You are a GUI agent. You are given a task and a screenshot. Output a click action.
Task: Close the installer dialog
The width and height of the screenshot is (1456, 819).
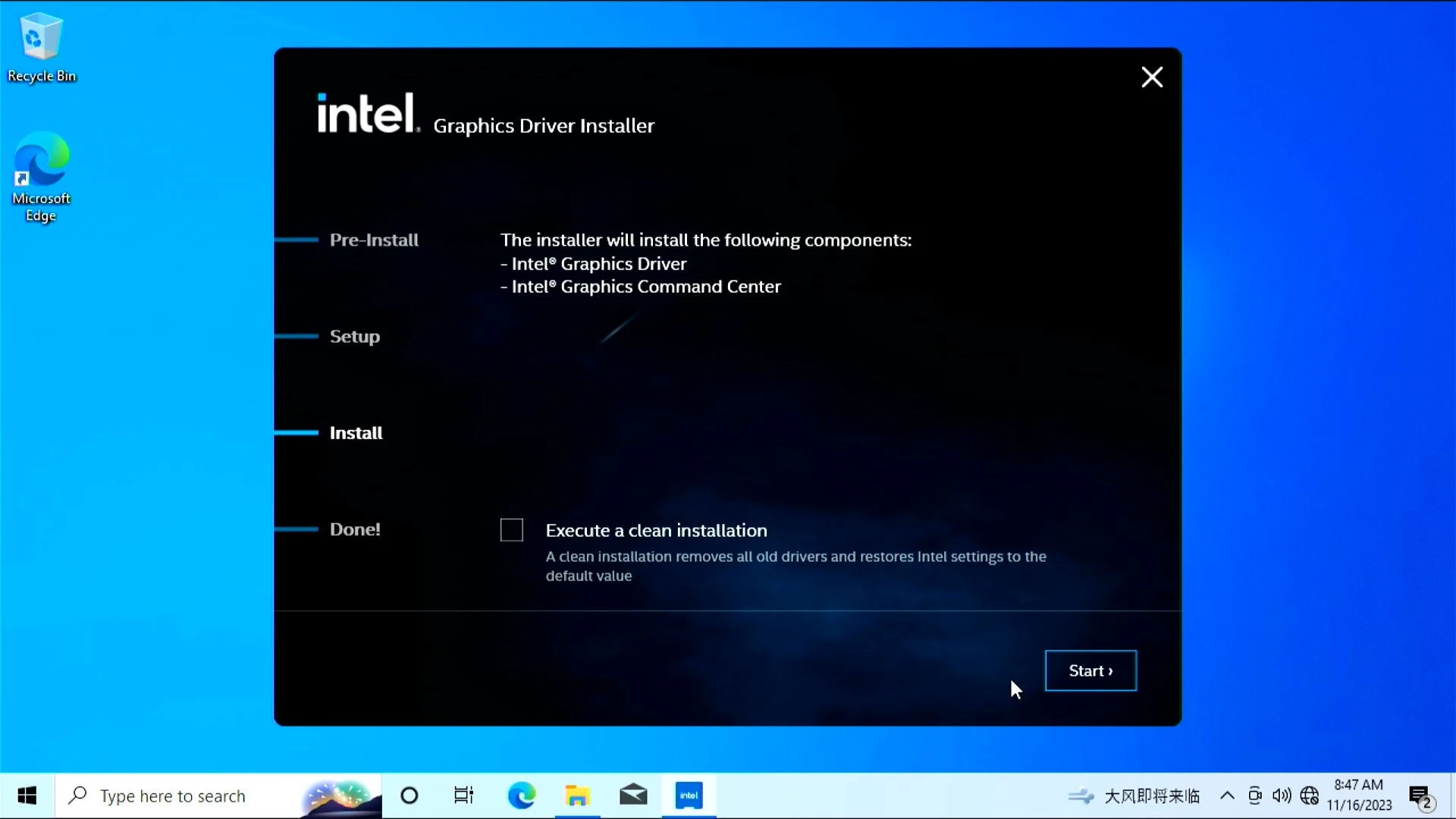(1152, 77)
